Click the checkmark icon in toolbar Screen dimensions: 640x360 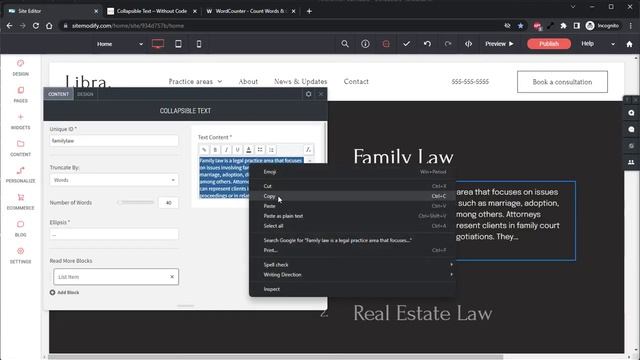coord(407,44)
